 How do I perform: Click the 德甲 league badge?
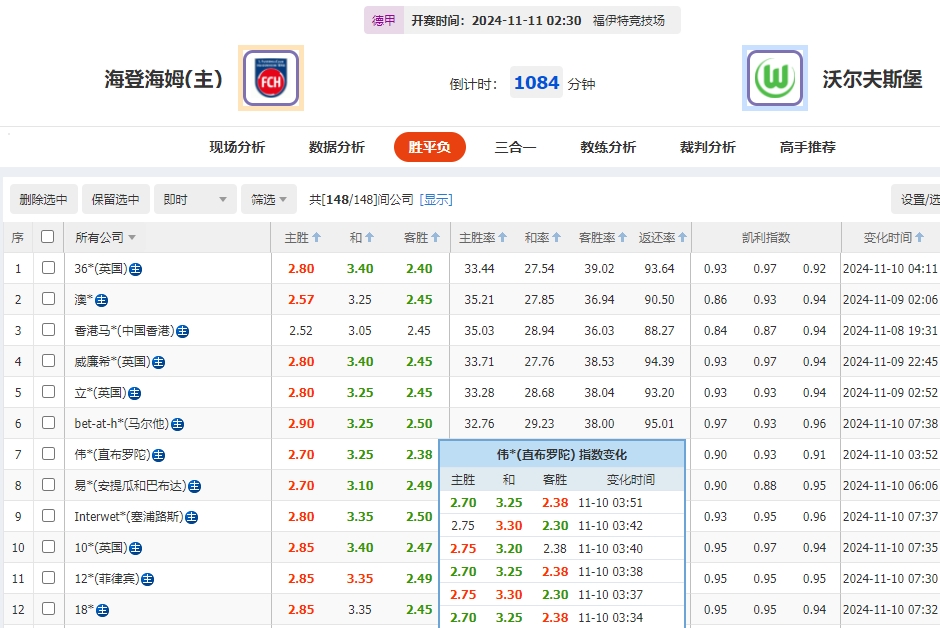point(384,19)
